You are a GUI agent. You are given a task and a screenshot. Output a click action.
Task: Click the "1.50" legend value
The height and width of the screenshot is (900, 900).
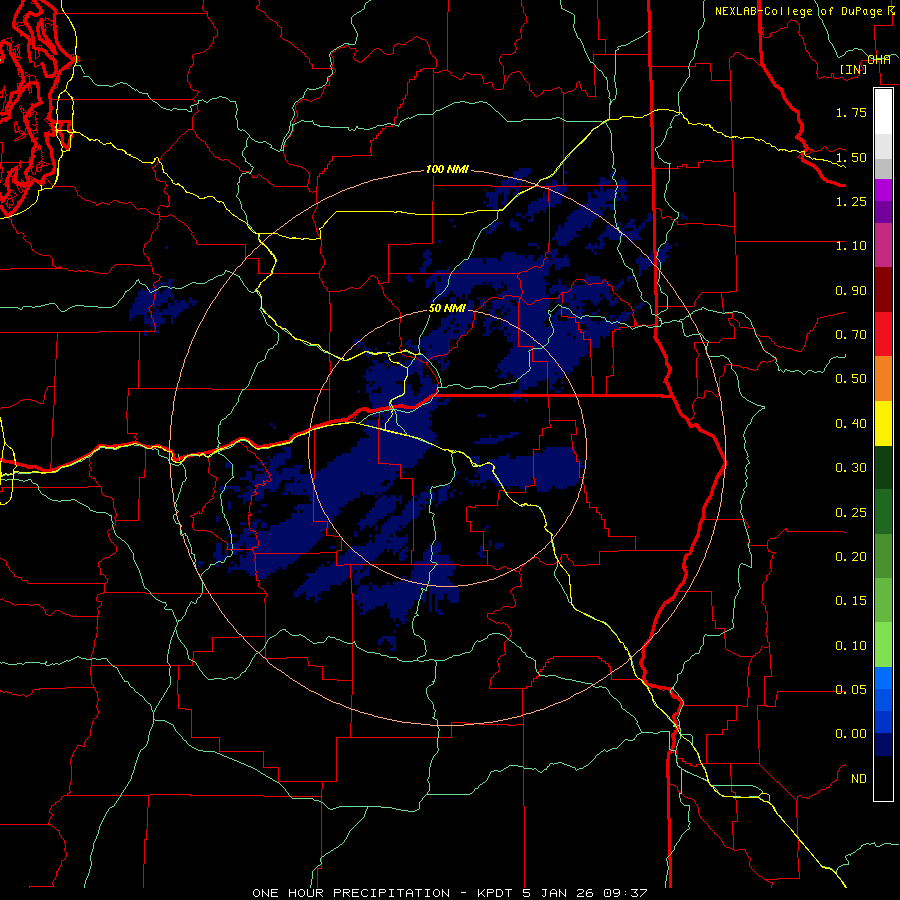pos(851,157)
